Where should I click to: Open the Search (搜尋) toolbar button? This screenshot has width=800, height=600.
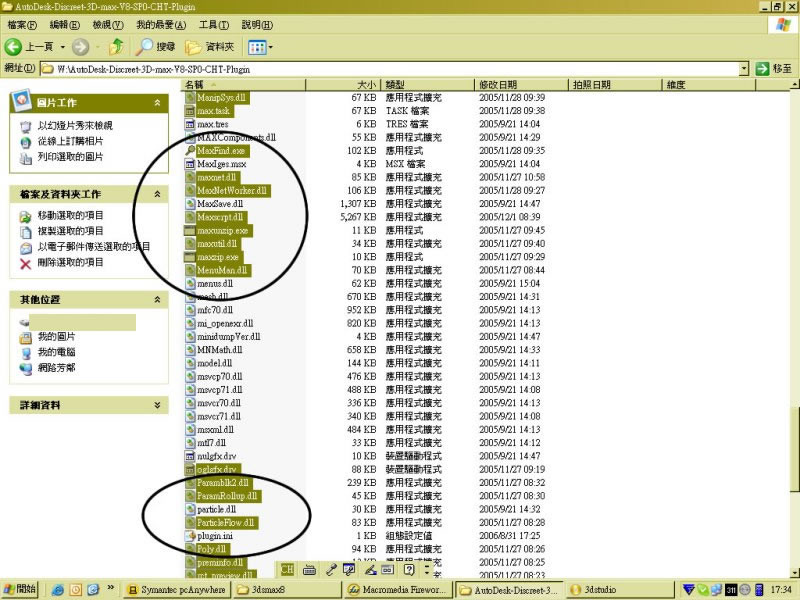[x=156, y=47]
